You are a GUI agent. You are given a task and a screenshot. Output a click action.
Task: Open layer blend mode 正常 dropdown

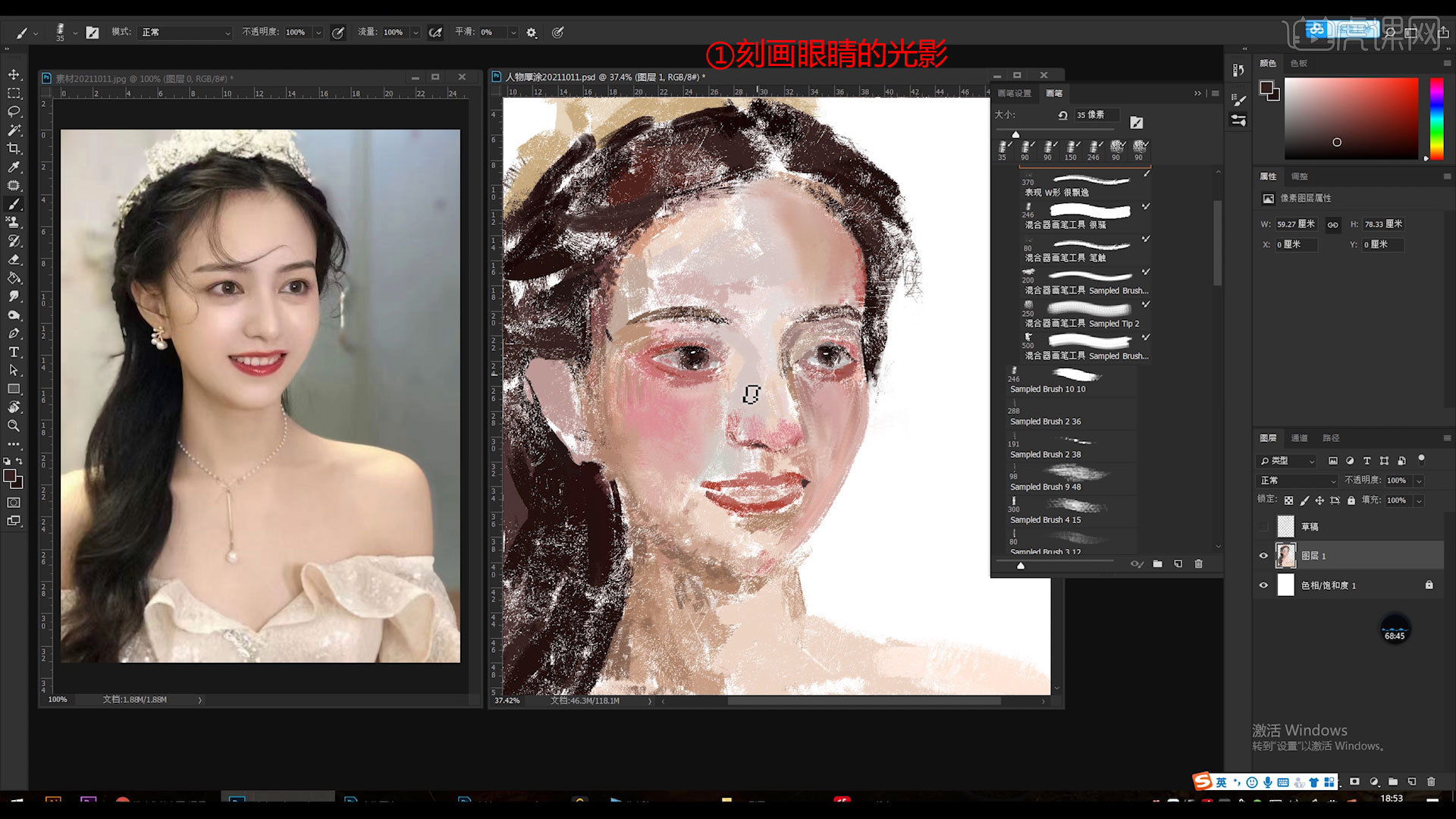(1298, 481)
